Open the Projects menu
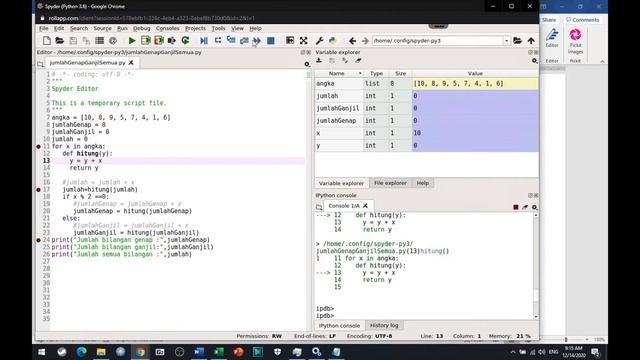 pyautogui.click(x=196, y=28)
